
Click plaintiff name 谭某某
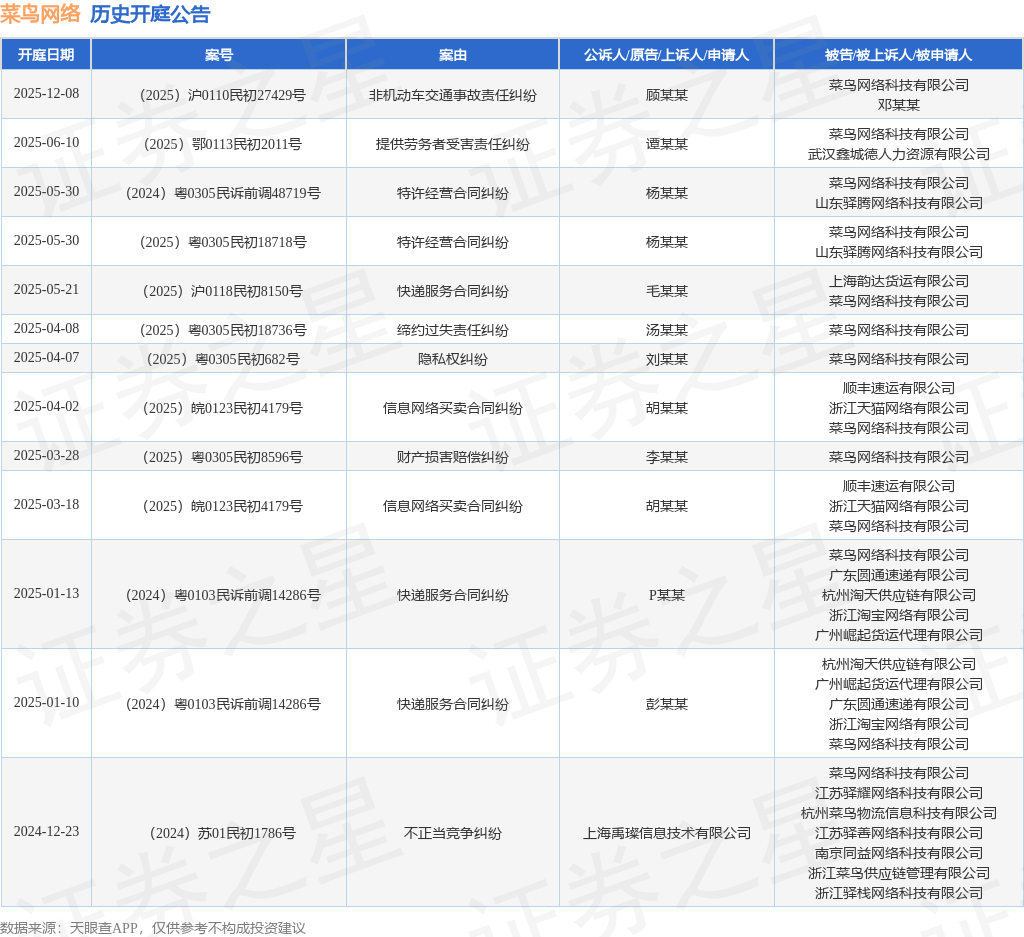click(667, 144)
